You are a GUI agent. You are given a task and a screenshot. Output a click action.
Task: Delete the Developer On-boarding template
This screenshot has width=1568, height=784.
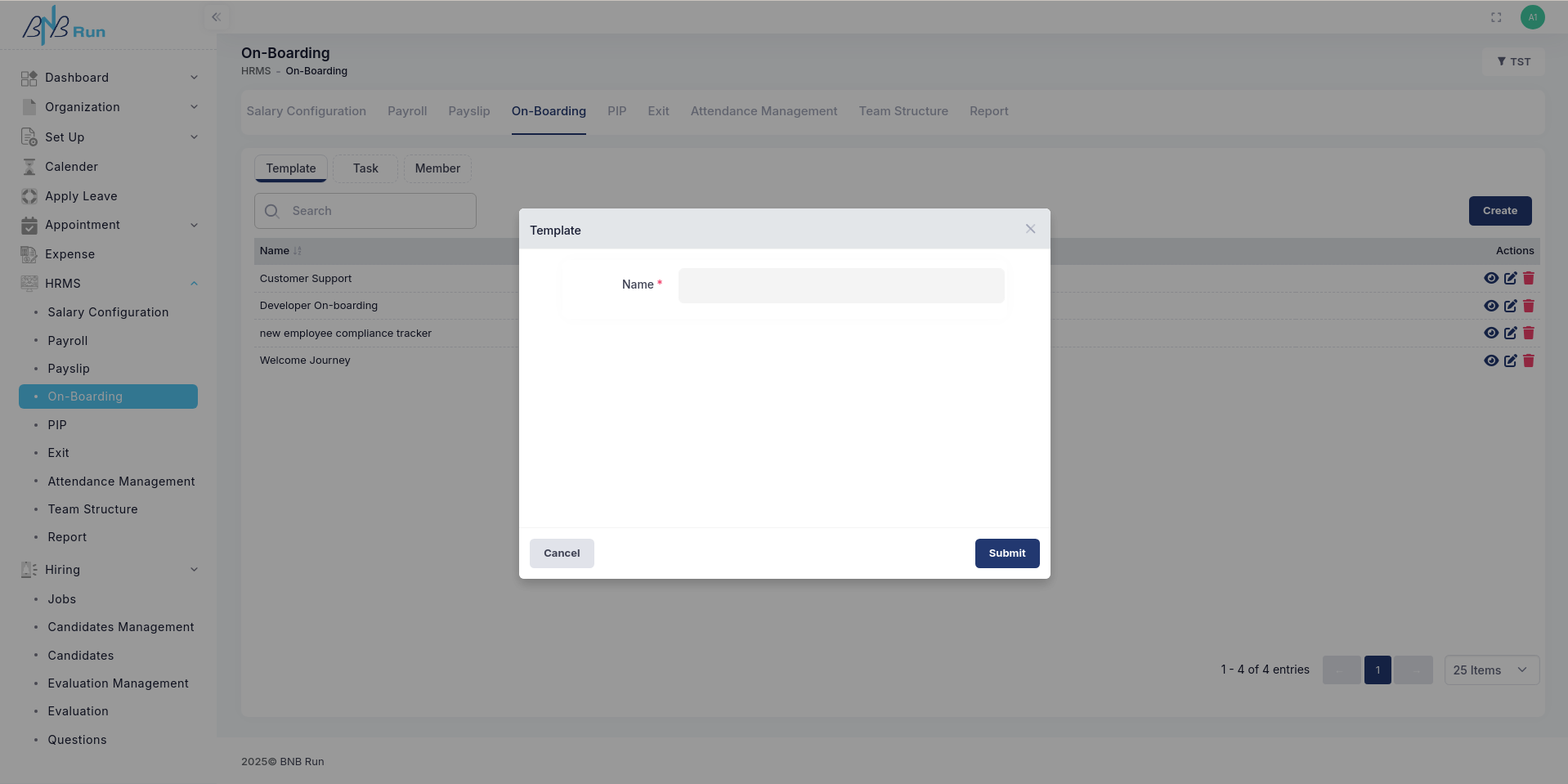tap(1529, 306)
